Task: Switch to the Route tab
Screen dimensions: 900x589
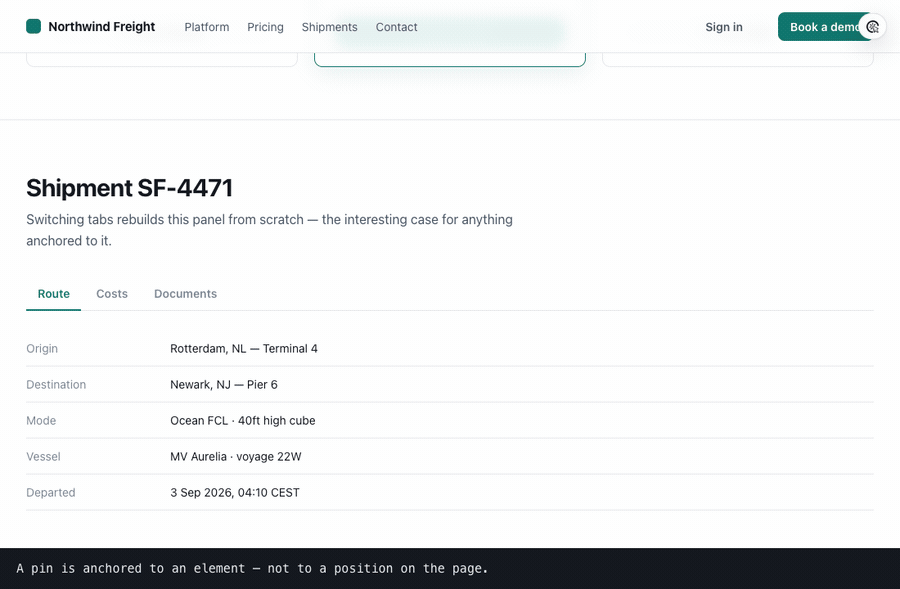Action: (x=53, y=294)
